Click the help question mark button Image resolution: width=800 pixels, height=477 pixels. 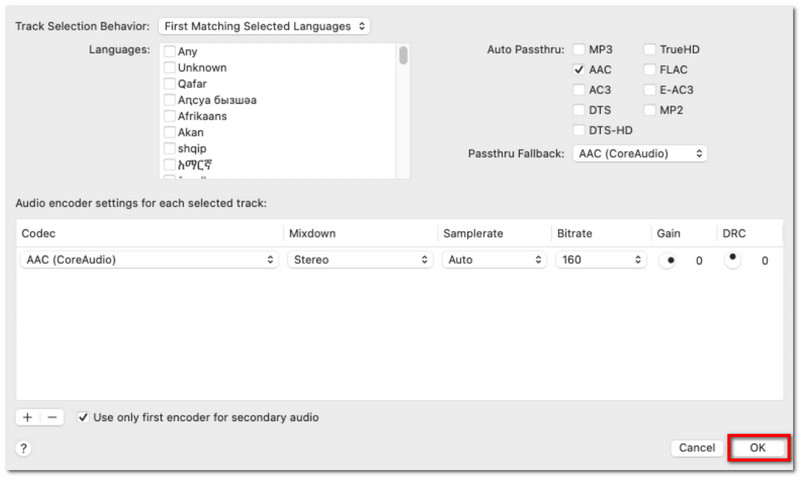coord(24,449)
